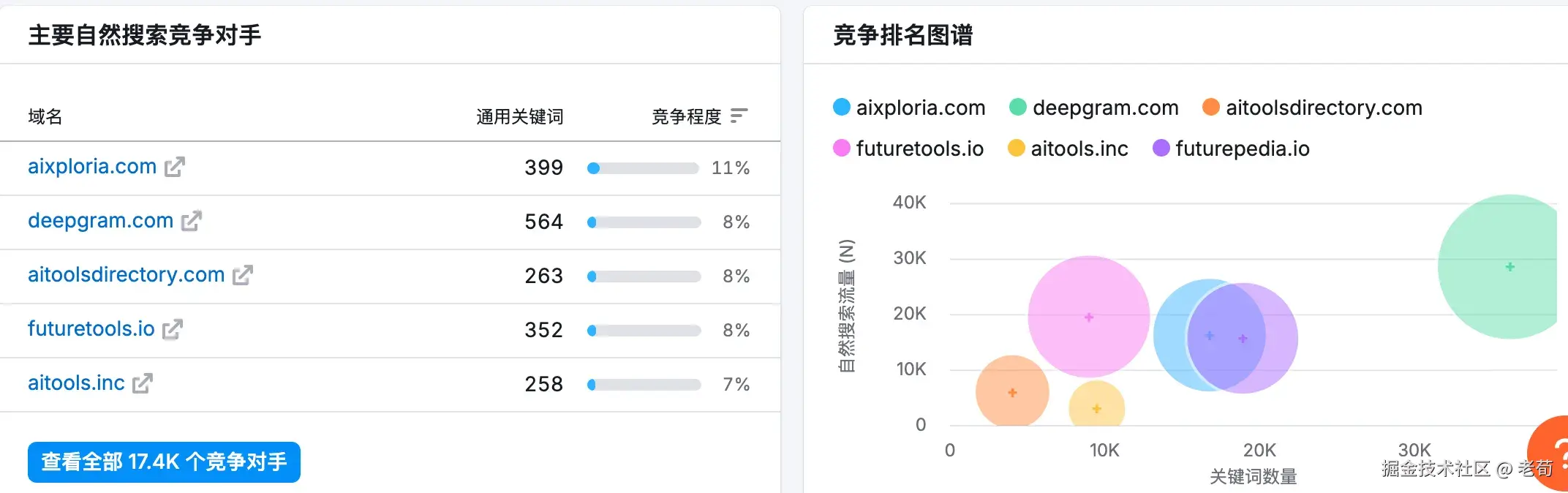
Task: Toggle aixploria.com legend dot in chart
Action: click(842, 108)
